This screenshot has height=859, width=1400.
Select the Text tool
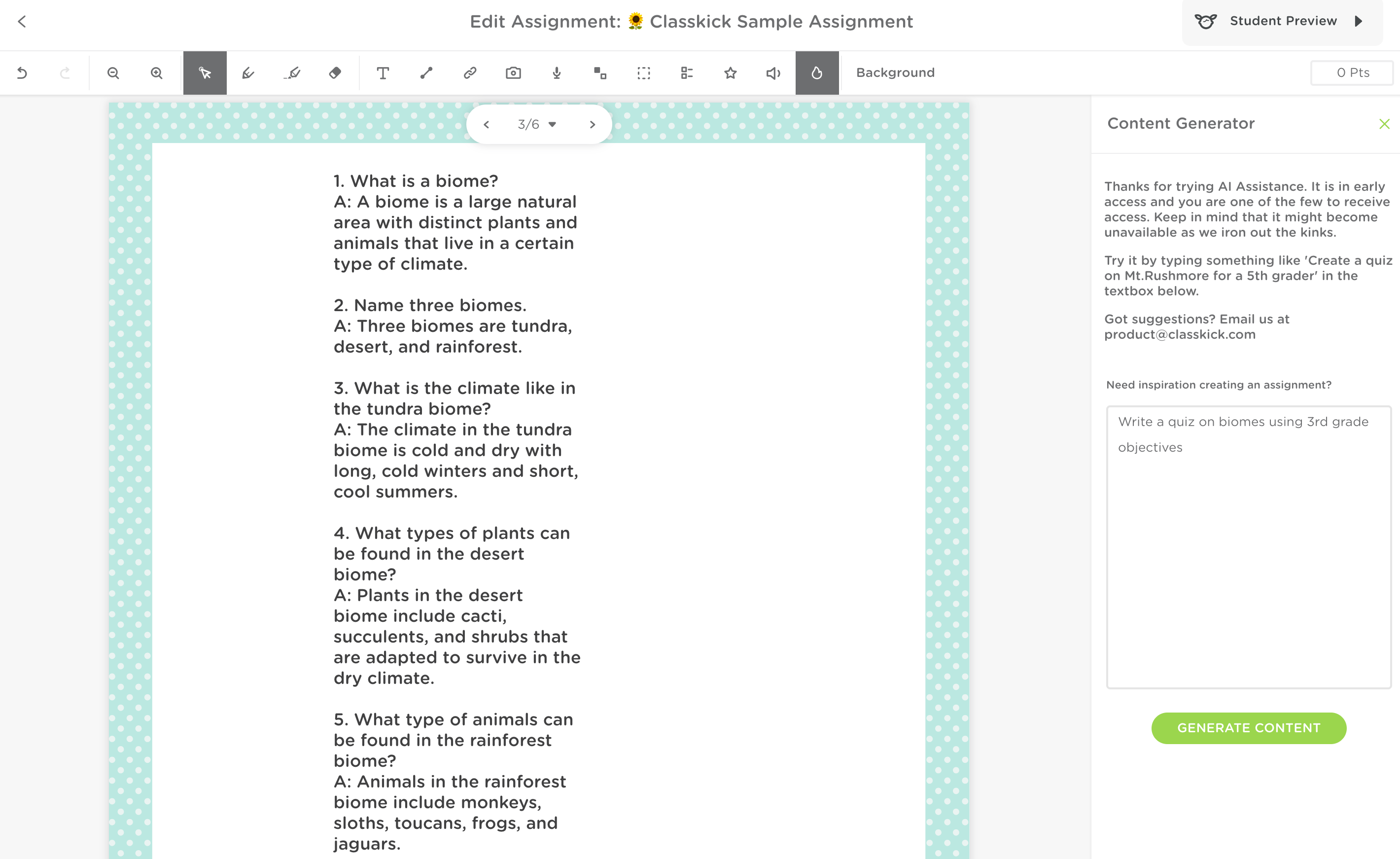(383, 73)
